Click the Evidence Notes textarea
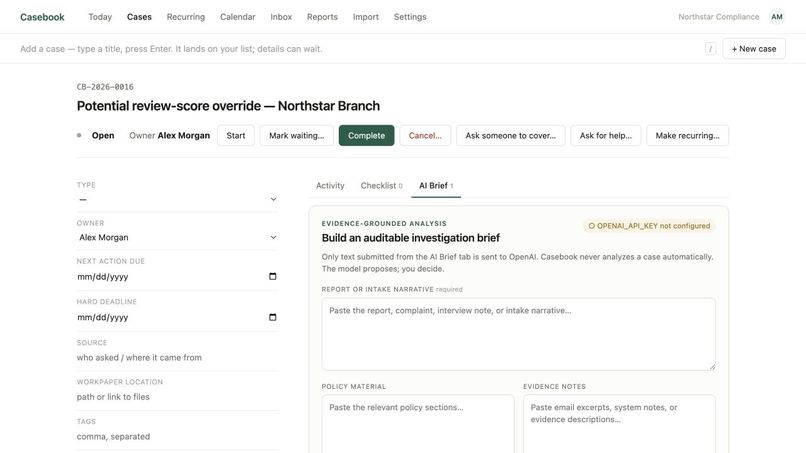The image size is (806, 453). [619, 424]
